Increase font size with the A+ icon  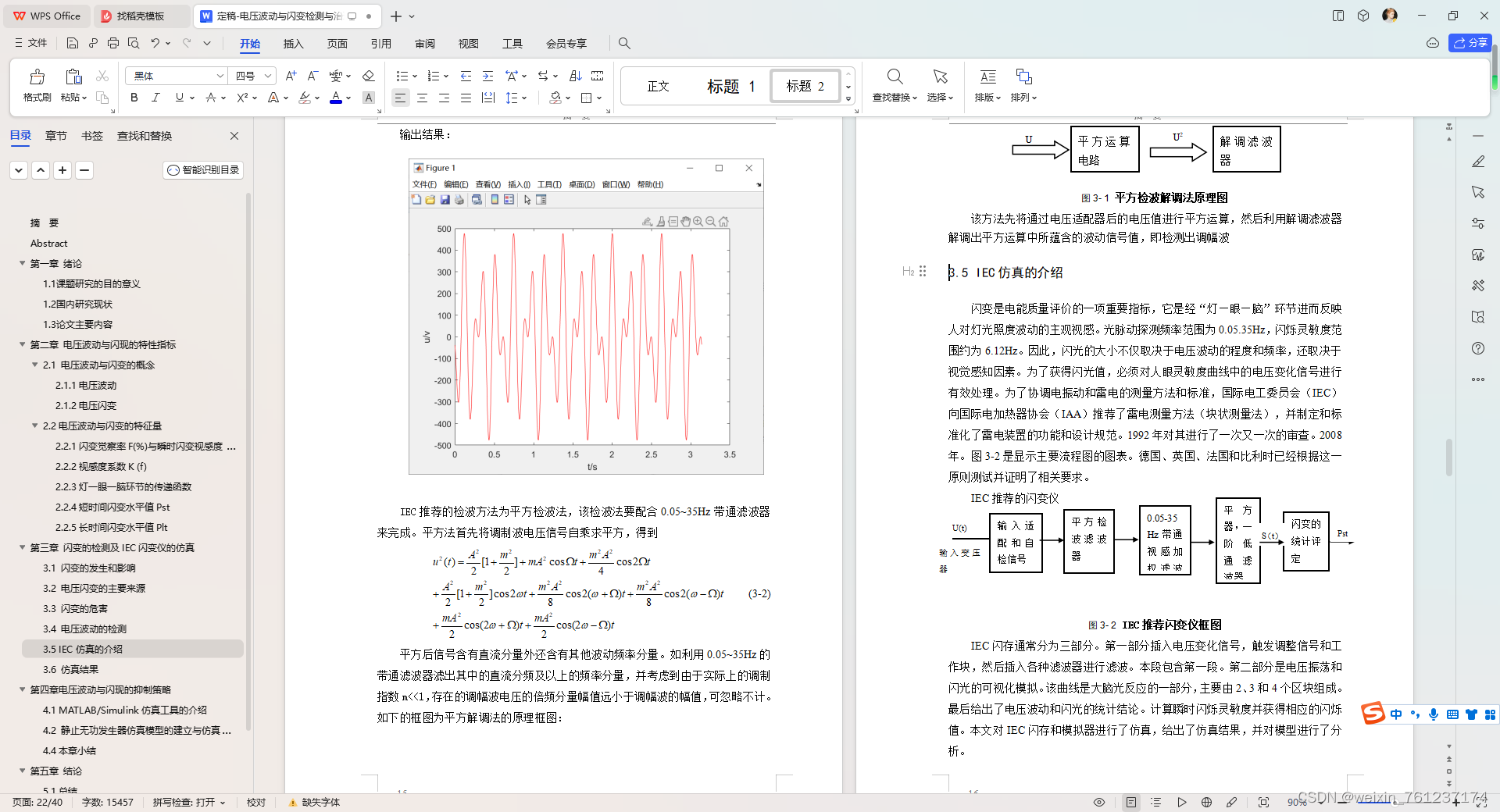291,76
